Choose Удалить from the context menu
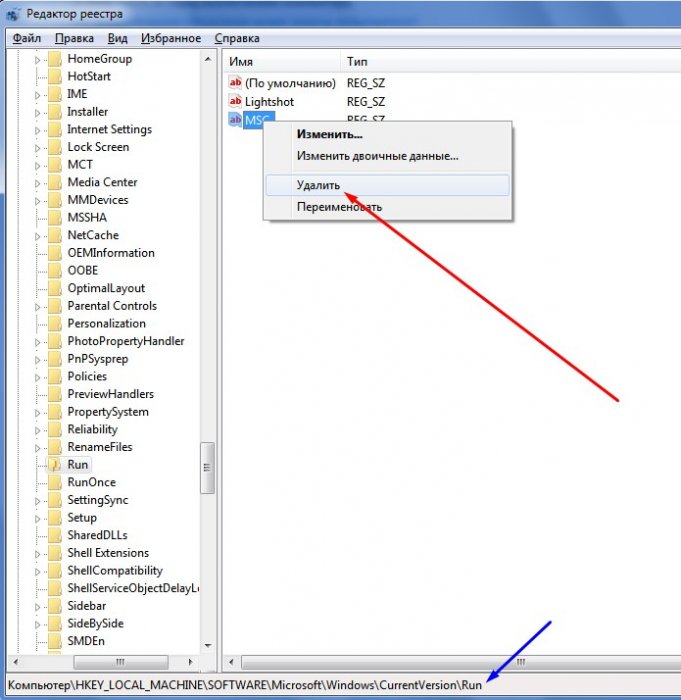Screen dimensions: 681x700 click(x=318, y=186)
